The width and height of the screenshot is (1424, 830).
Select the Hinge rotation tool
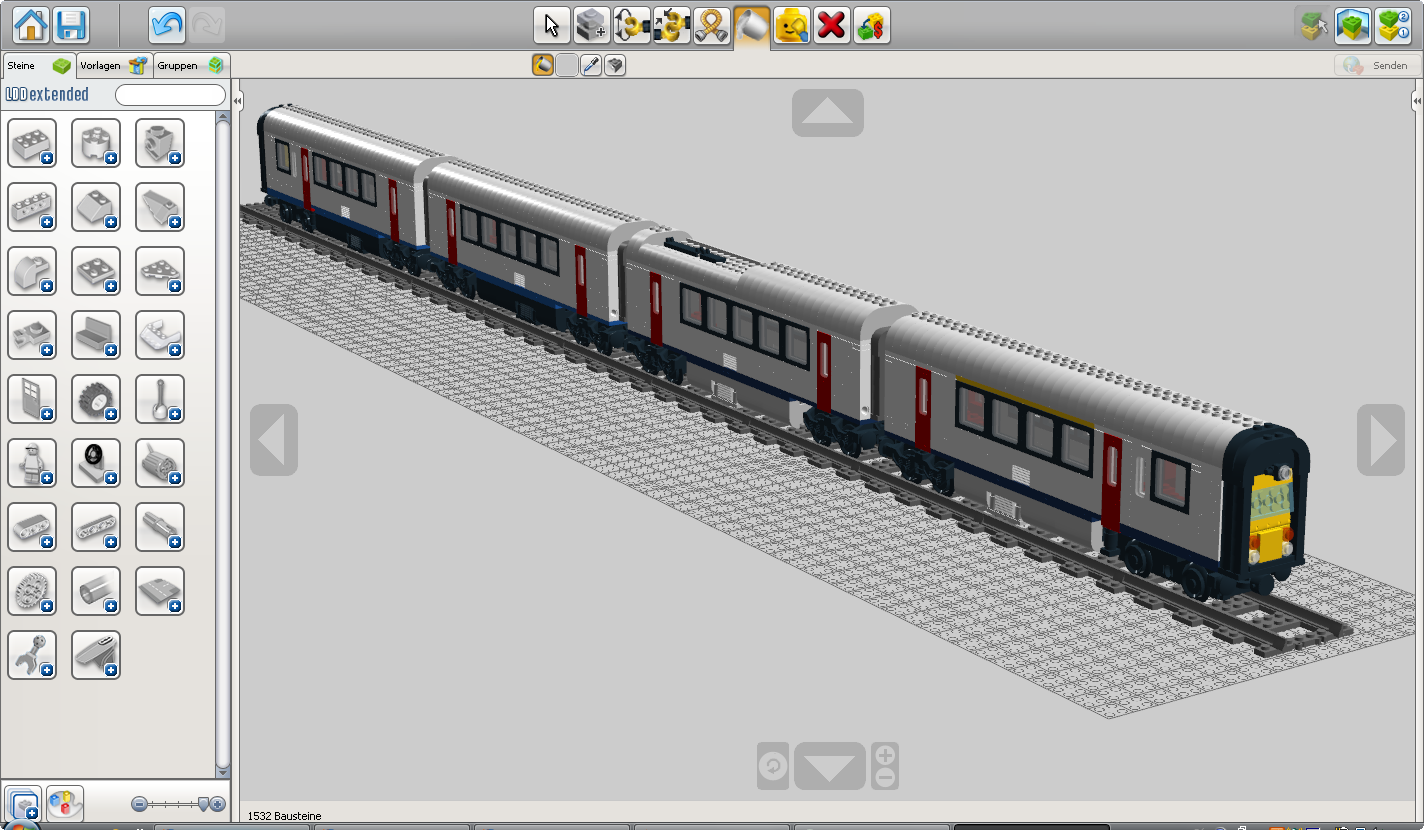631,26
